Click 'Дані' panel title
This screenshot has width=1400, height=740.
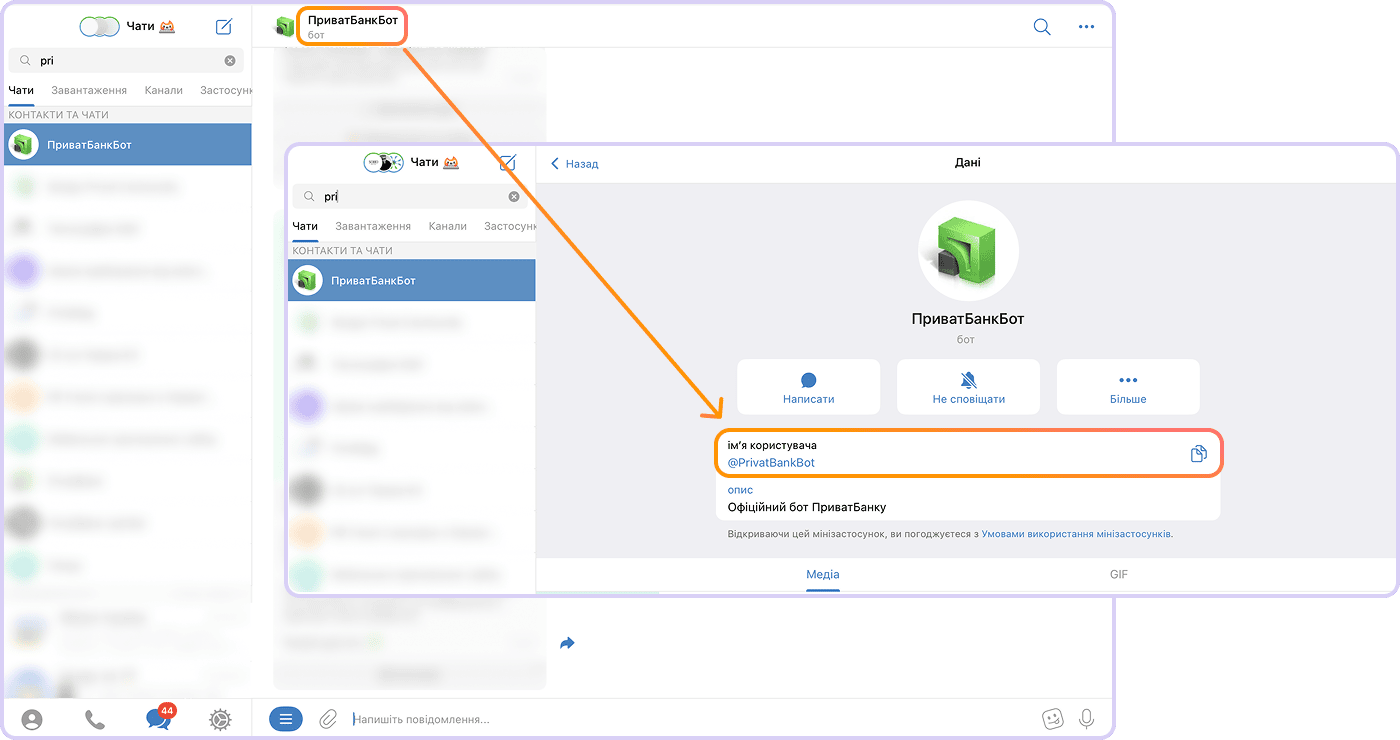(968, 162)
